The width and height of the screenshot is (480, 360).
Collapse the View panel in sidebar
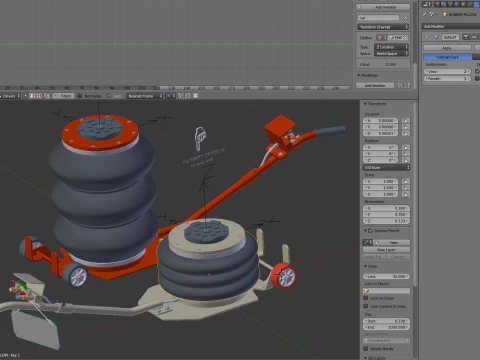coord(365,266)
